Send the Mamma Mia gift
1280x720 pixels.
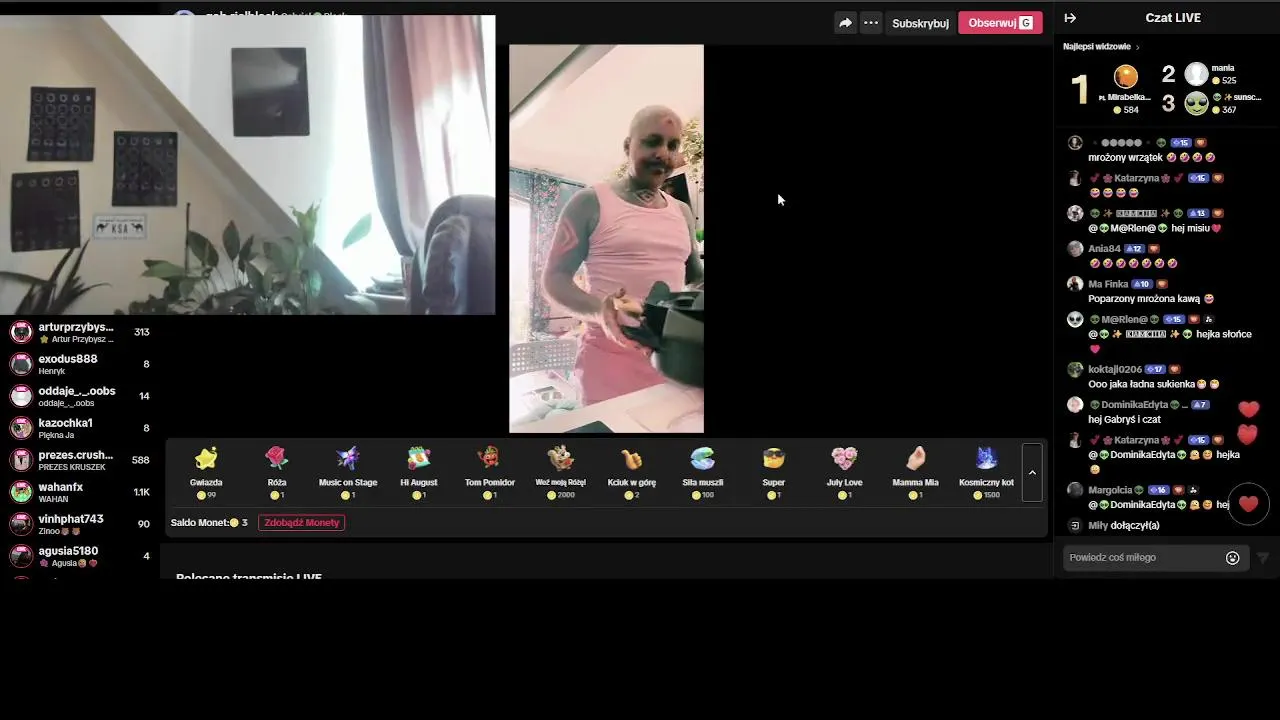(915, 472)
